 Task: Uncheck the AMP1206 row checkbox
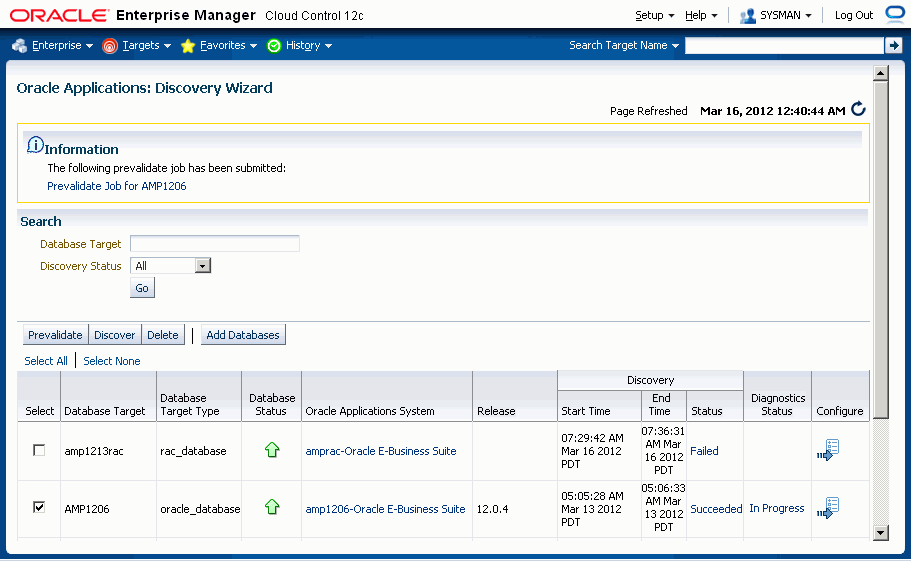[x=39, y=508]
